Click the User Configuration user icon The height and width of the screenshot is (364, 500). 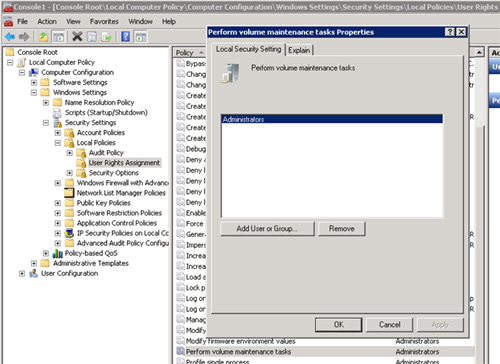point(33,273)
